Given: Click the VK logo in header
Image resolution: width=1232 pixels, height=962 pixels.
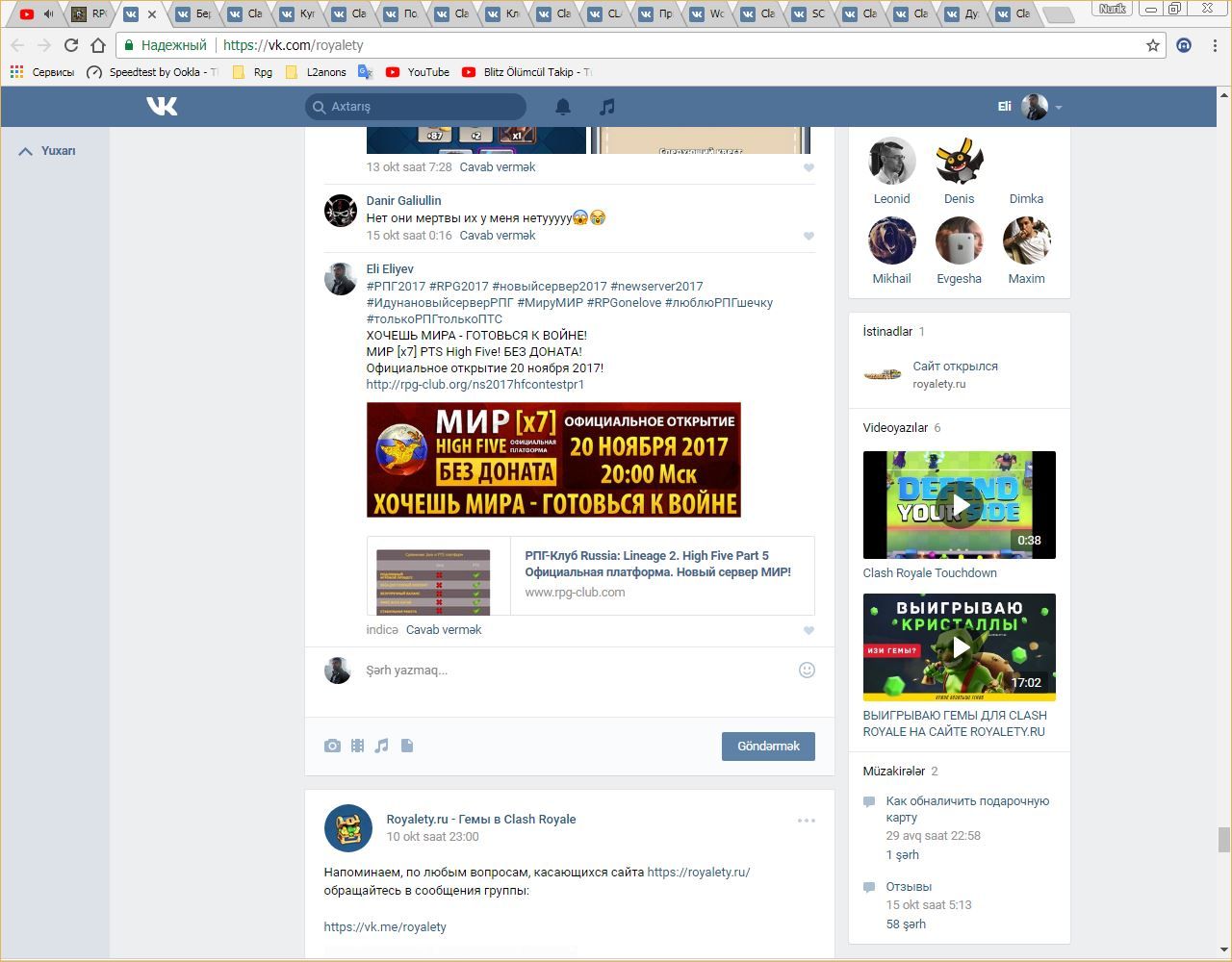Looking at the screenshot, I should pos(162,106).
